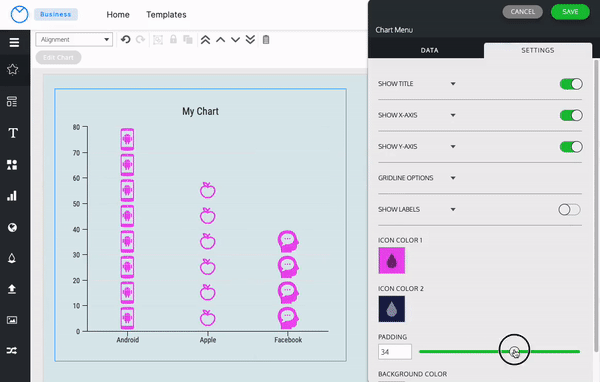The image size is (600, 382).
Task: Send element to back with double-down arrows
Action: tap(250, 40)
